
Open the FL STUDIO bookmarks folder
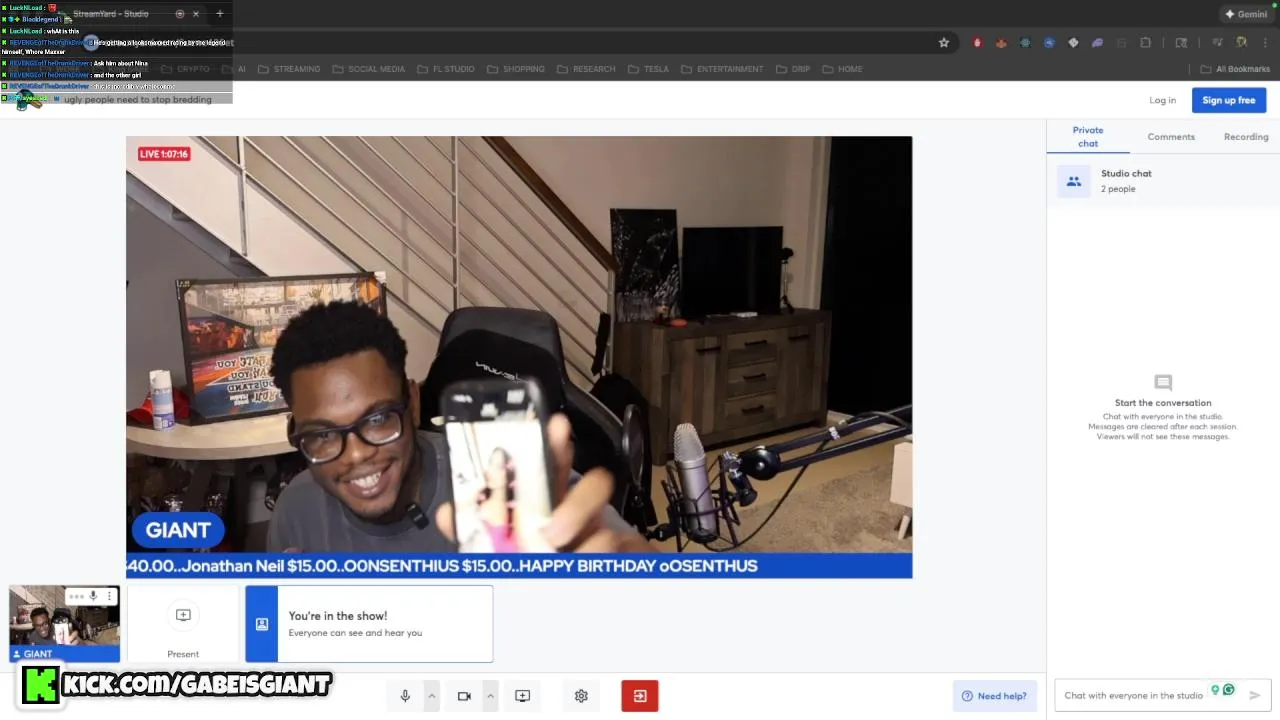click(445, 69)
